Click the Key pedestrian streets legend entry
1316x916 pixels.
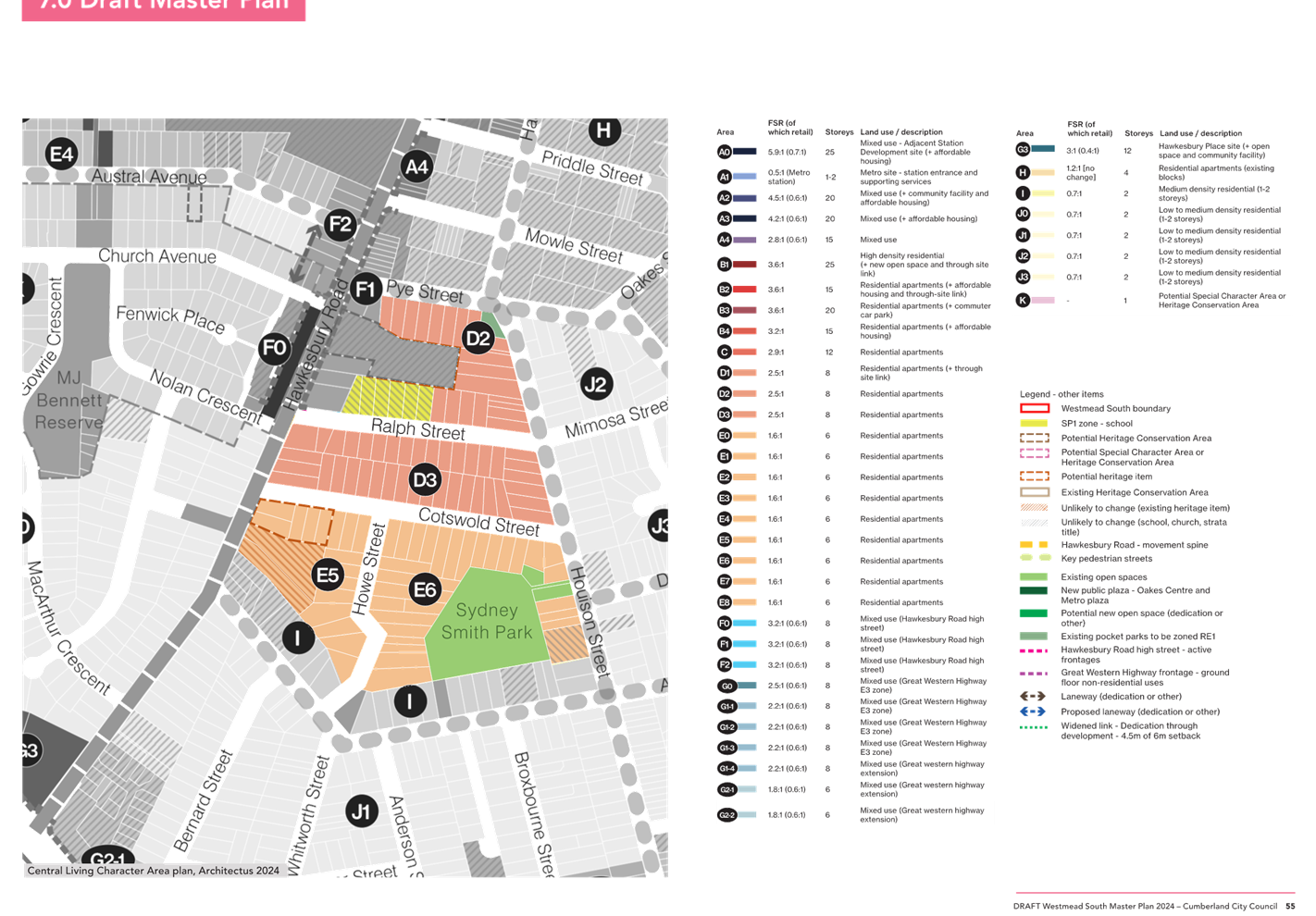[x=1105, y=559]
